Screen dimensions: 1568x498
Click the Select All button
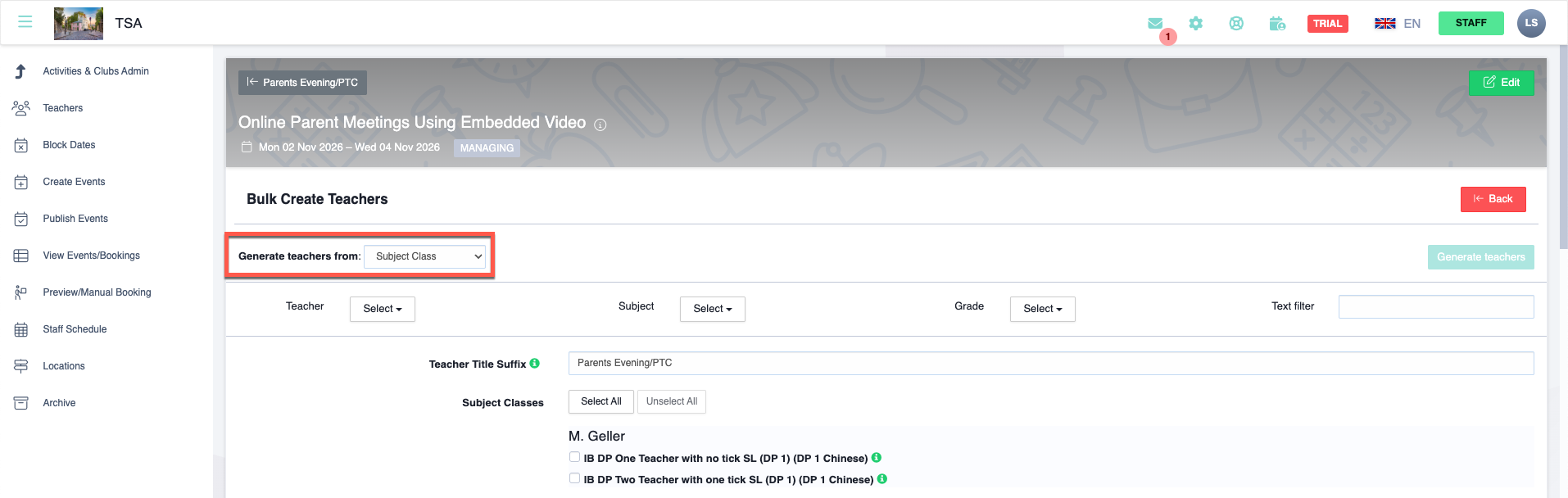point(600,401)
